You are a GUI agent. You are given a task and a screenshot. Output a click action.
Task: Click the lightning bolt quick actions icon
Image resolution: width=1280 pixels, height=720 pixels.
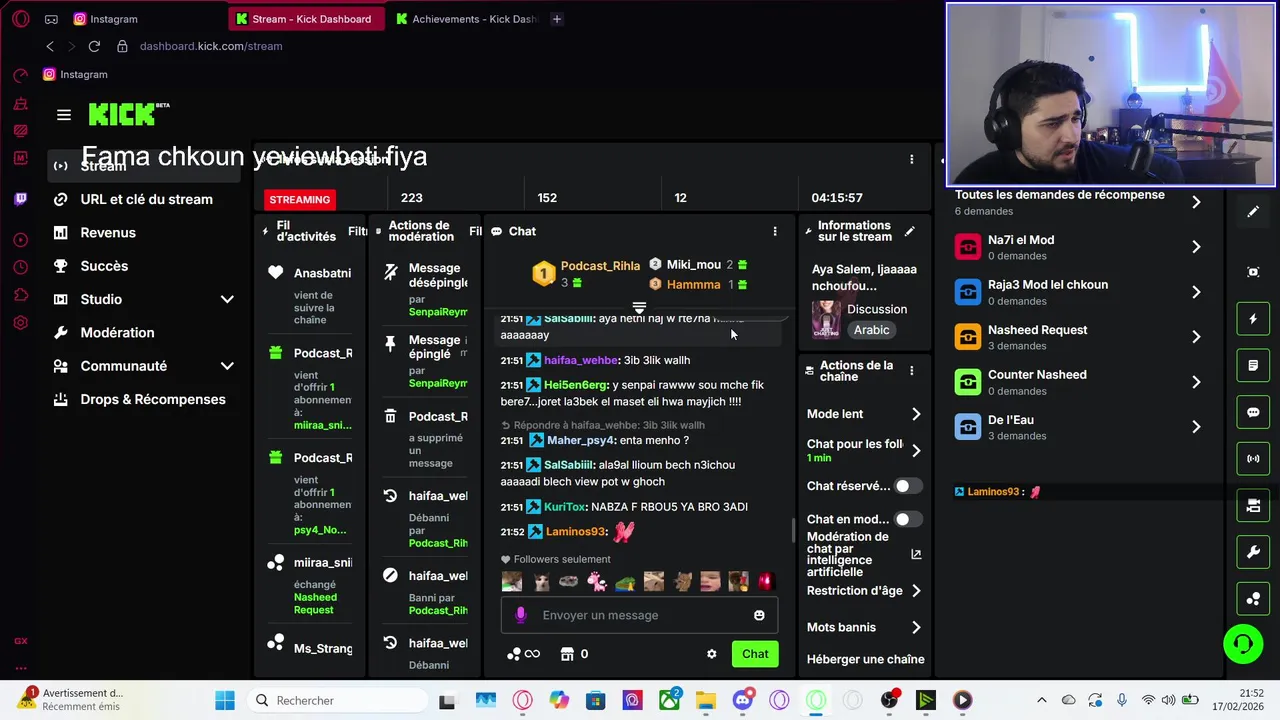(x=1253, y=319)
